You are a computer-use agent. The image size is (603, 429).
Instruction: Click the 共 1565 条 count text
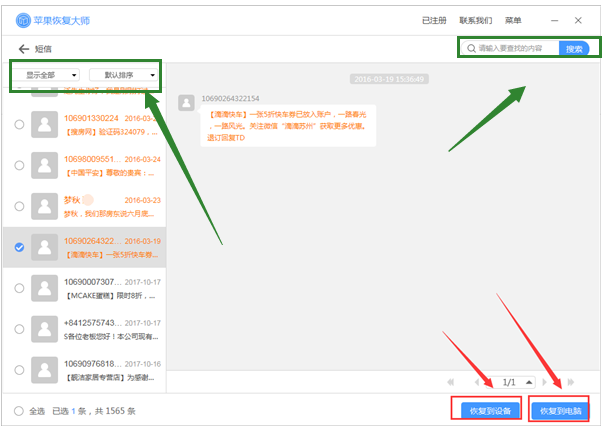[x=115, y=411]
